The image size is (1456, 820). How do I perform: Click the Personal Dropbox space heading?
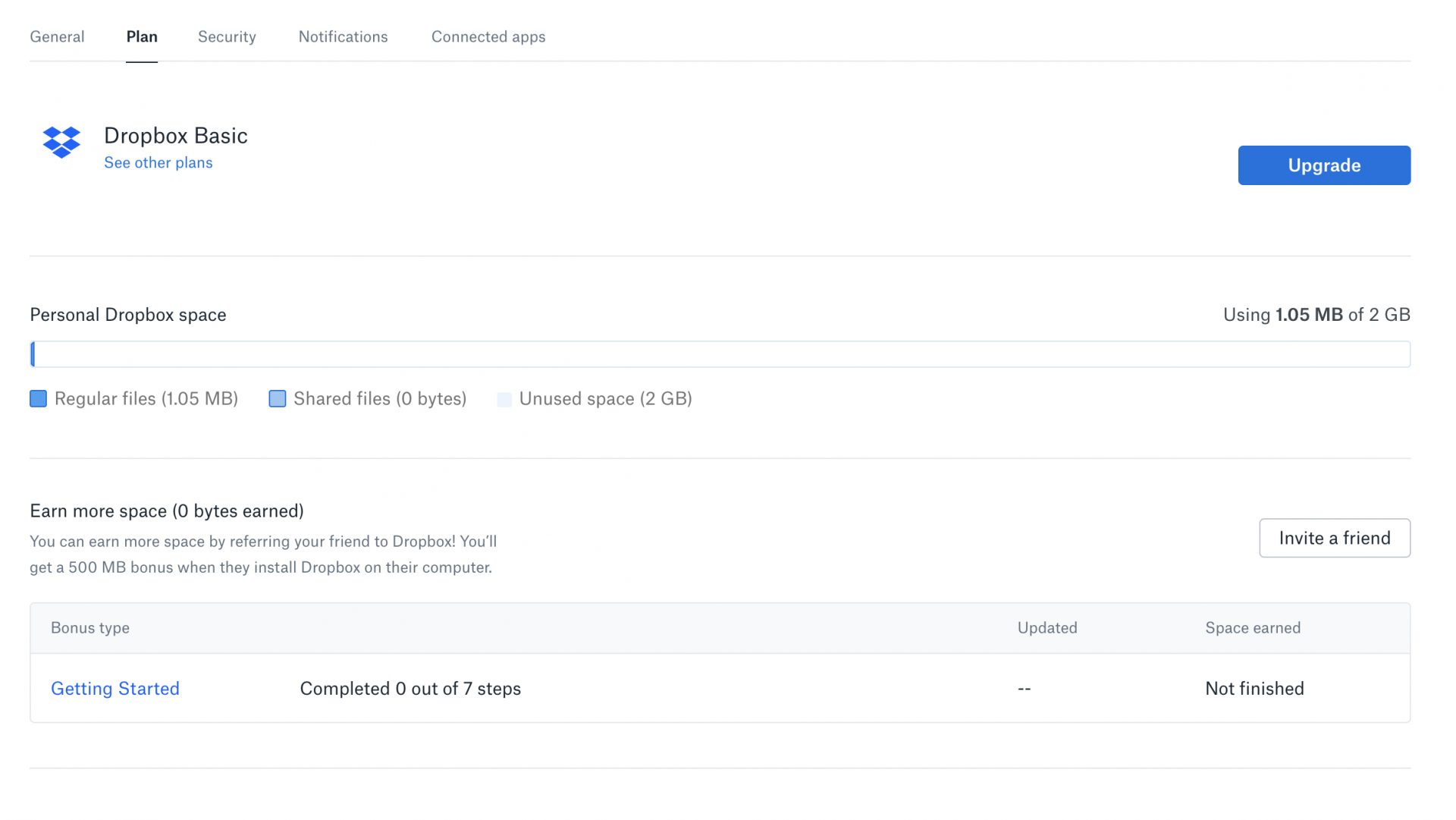coord(128,315)
